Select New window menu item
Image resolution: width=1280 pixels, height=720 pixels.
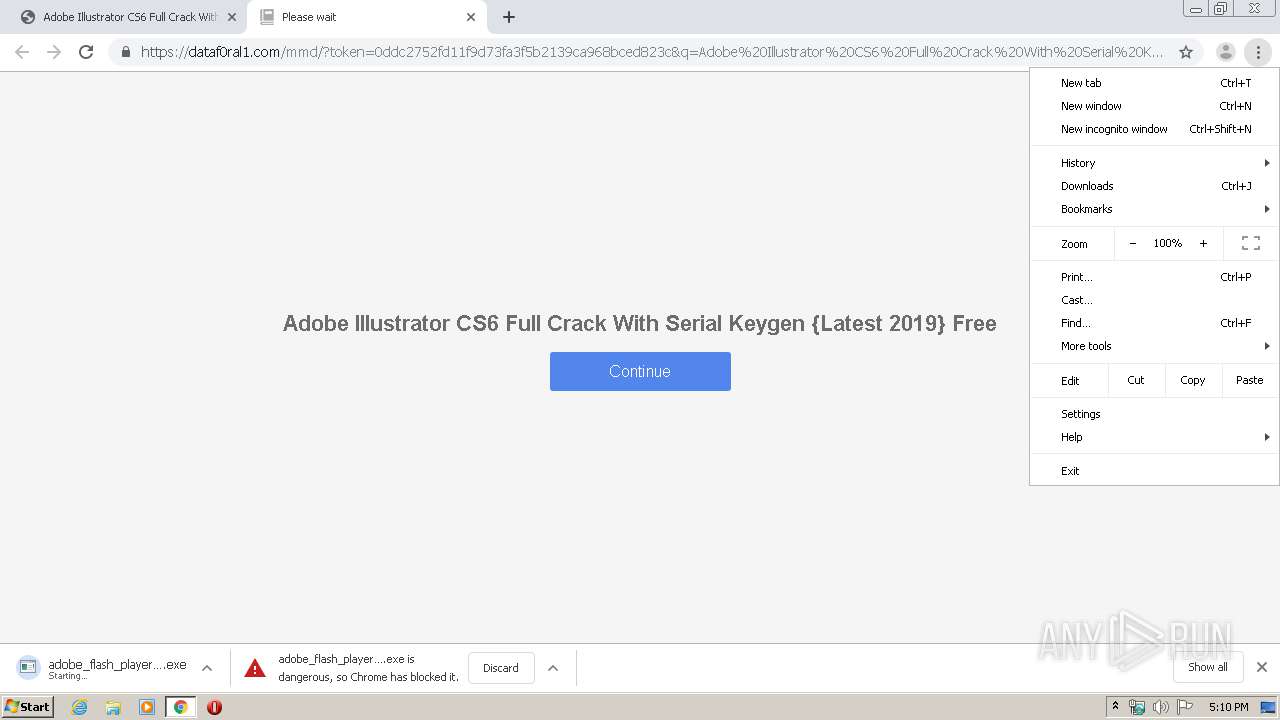click(x=1155, y=106)
